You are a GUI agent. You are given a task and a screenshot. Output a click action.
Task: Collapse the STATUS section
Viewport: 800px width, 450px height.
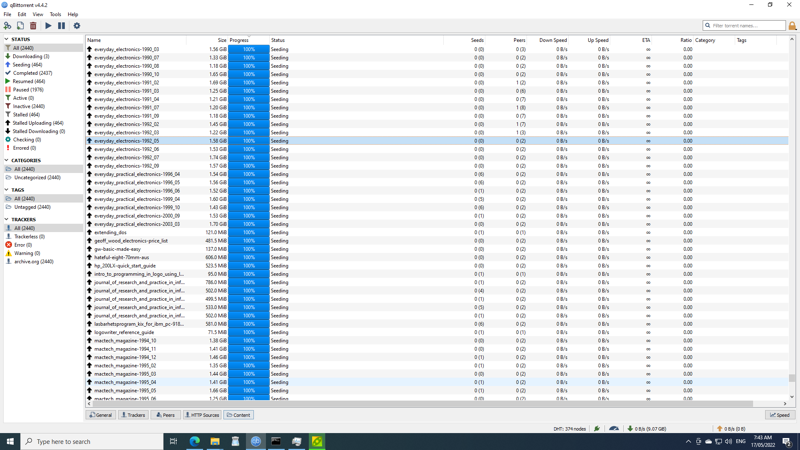point(7,39)
